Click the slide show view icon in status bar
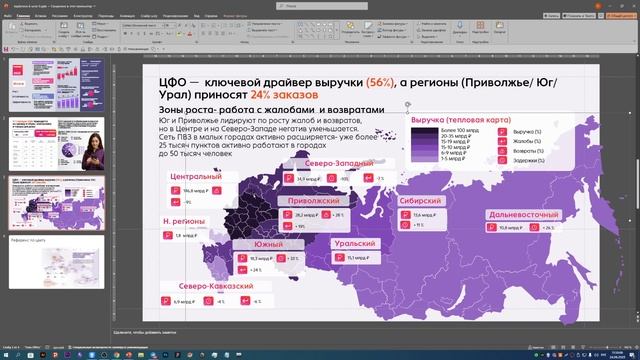The height and width of the screenshot is (360, 640). tap(583, 347)
